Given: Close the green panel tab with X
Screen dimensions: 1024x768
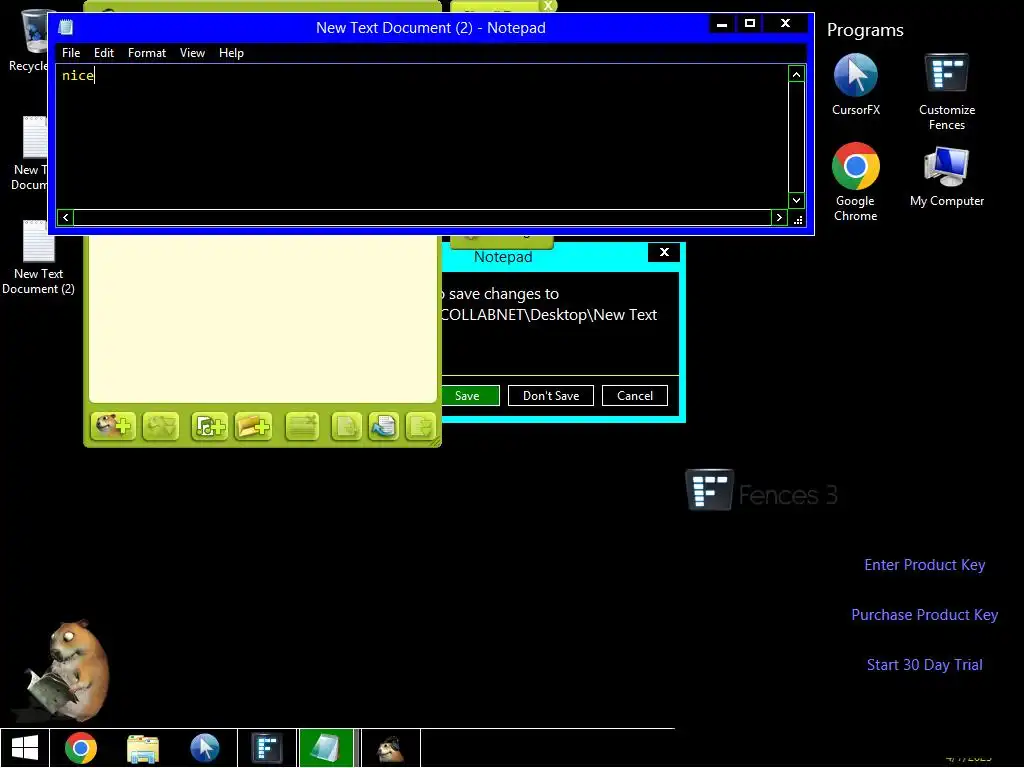Looking at the screenshot, I should (x=549, y=5).
